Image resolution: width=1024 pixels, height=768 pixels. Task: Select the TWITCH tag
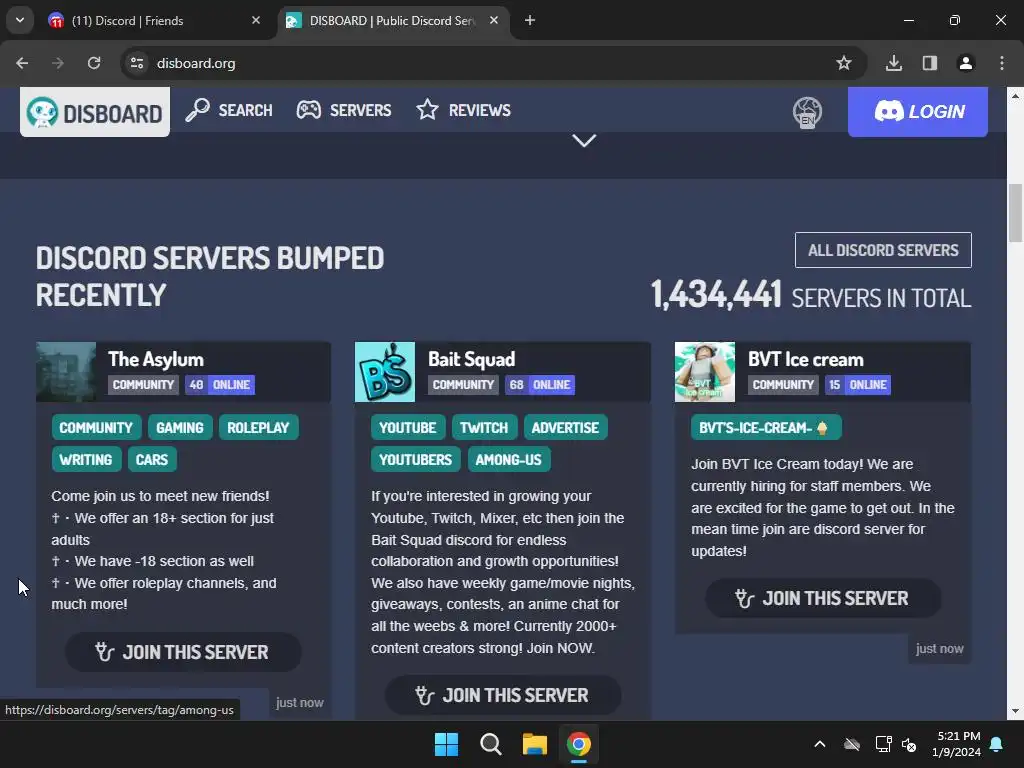click(x=484, y=428)
